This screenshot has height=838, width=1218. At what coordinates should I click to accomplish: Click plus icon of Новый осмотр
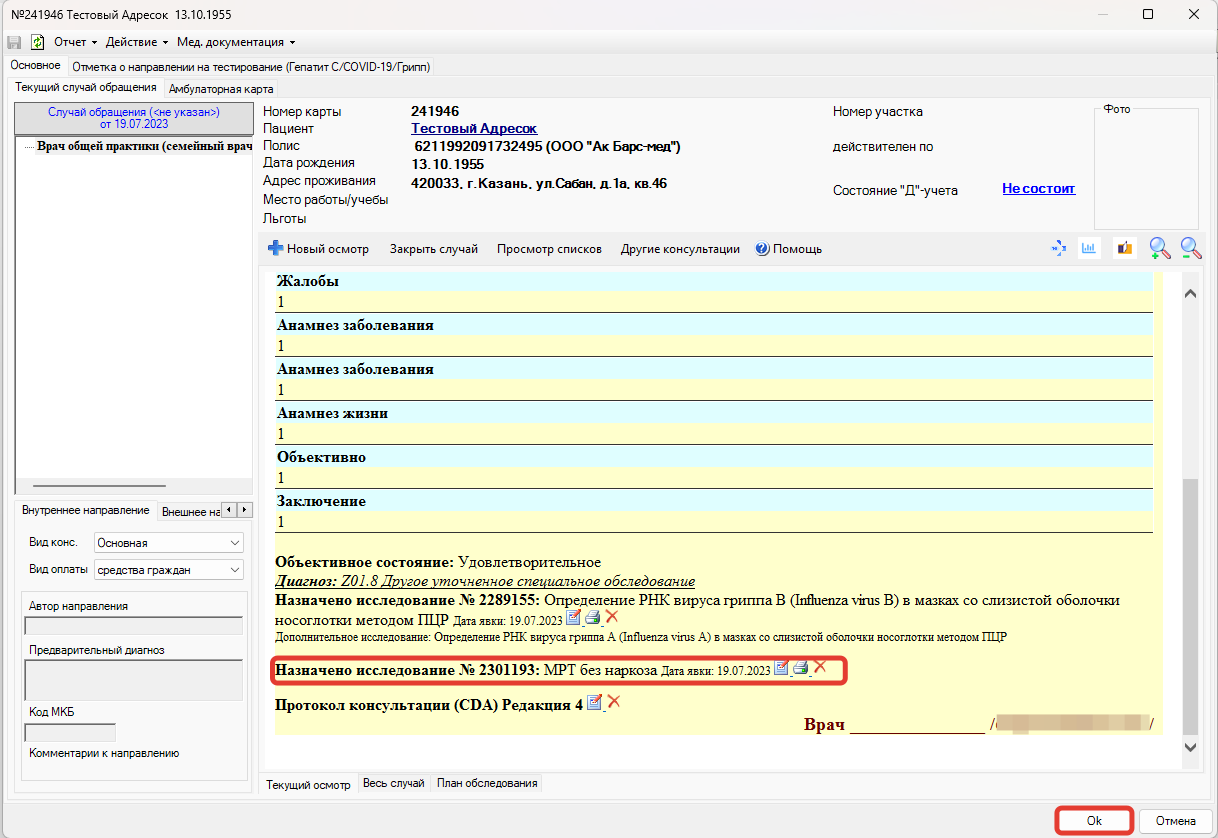(x=275, y=248)
